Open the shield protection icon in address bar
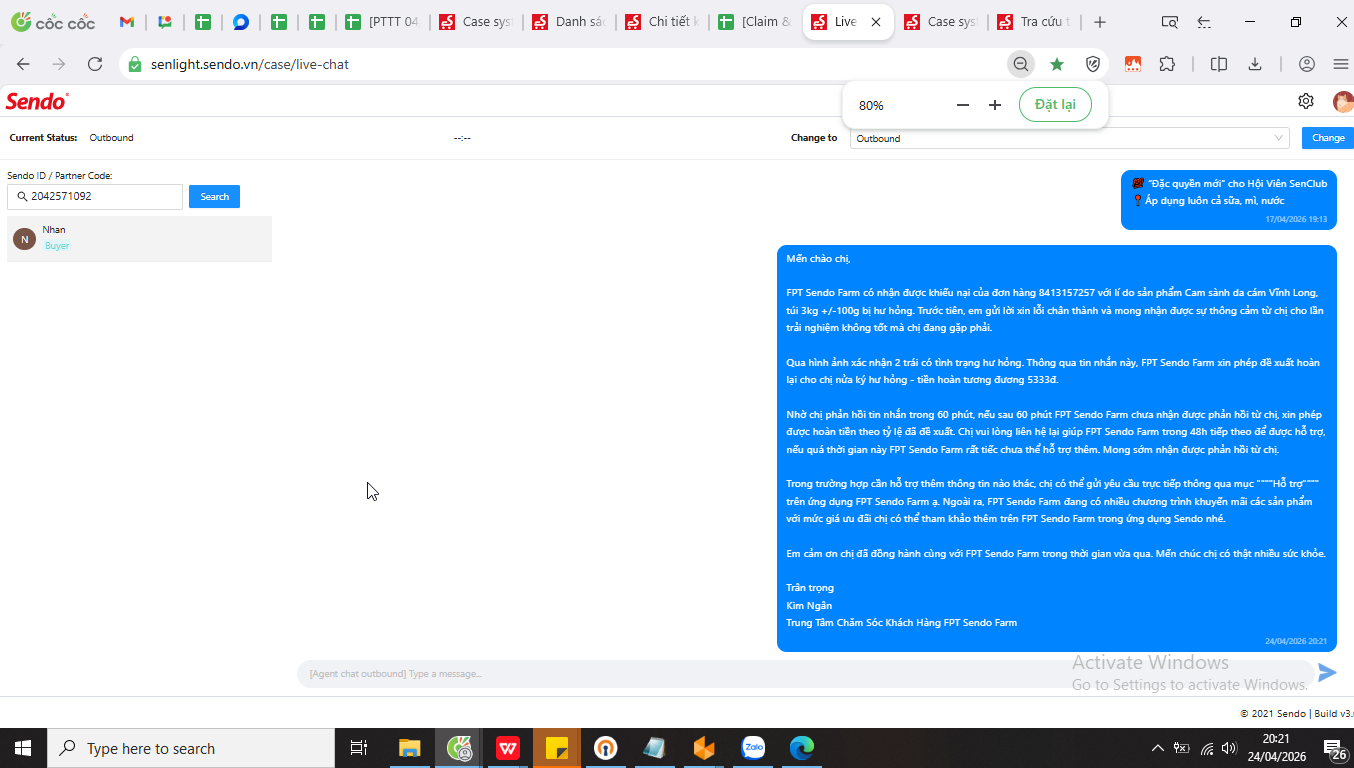This screenshot has width=1354, height=768. (1093, 64)
